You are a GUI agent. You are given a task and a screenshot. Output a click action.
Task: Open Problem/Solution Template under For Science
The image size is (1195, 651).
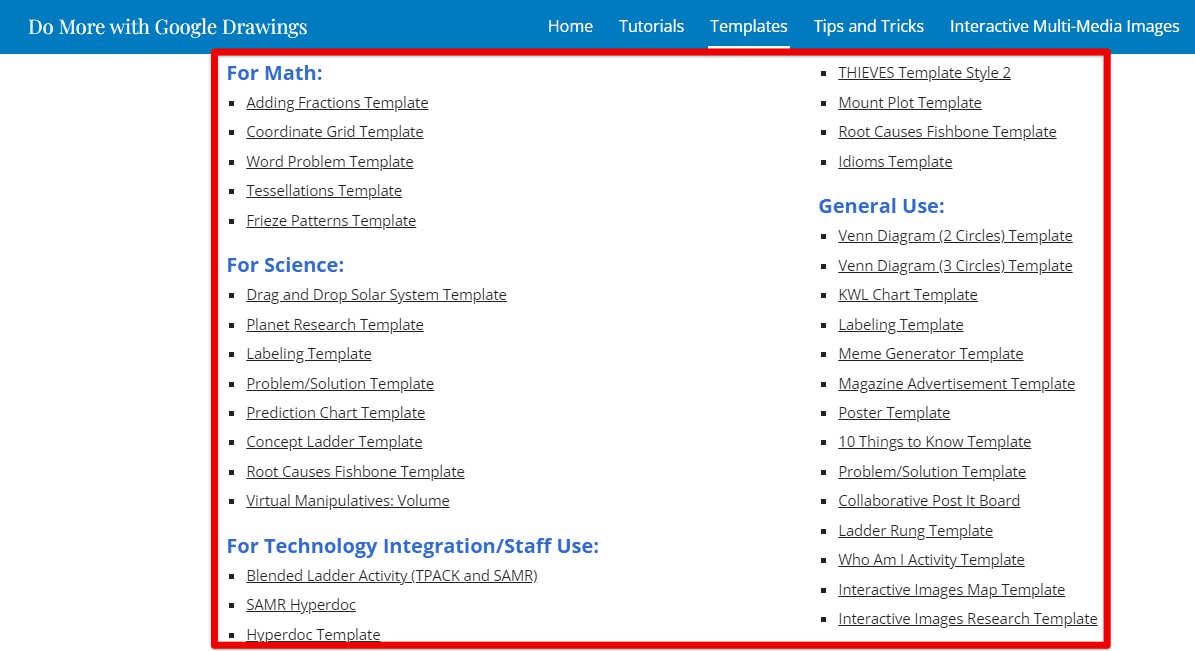[340, 383]
